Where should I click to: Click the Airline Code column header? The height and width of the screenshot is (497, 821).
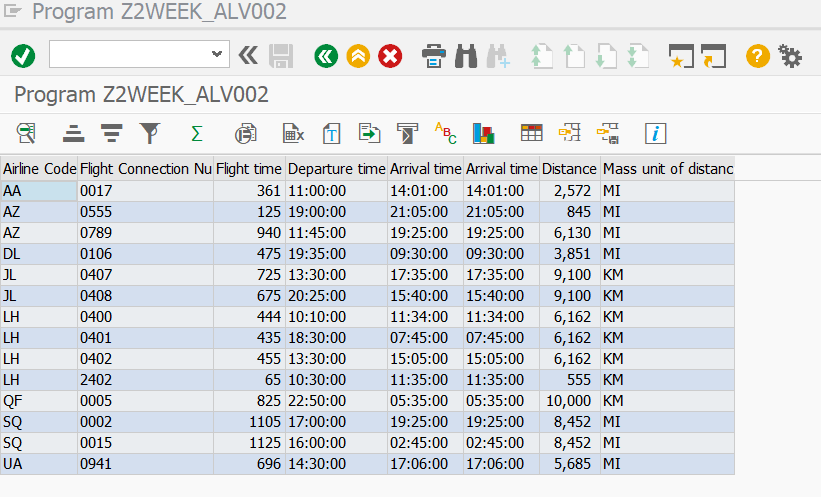pyautogui.click(x=39, y=169)
